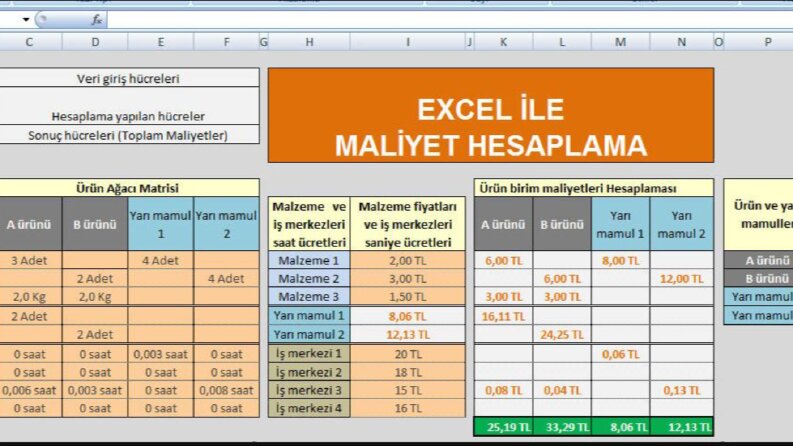This screenshot has height=446, width=793.
Task: Click '4 Adet' under Yarı mamul 1
Action: tap(161, 260)
